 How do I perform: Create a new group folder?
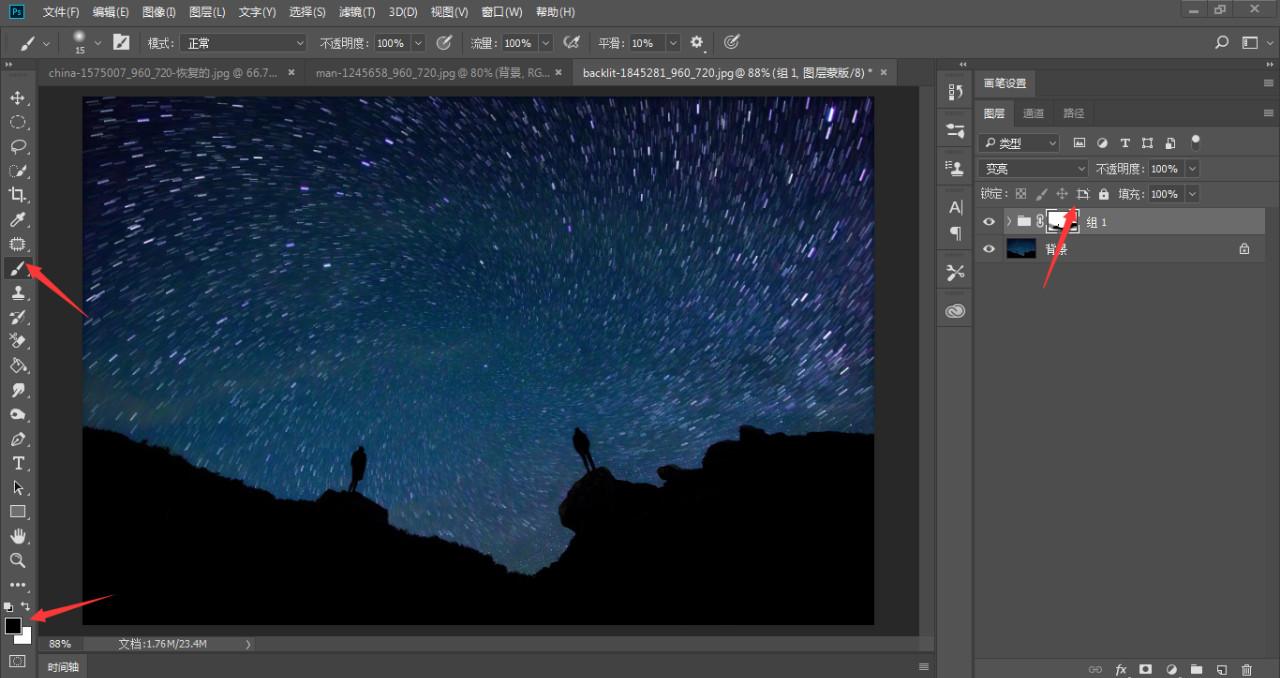click(x=1196, y=669)
